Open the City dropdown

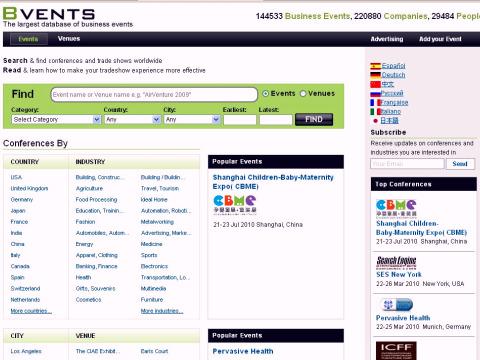click(x=192, y=119)
